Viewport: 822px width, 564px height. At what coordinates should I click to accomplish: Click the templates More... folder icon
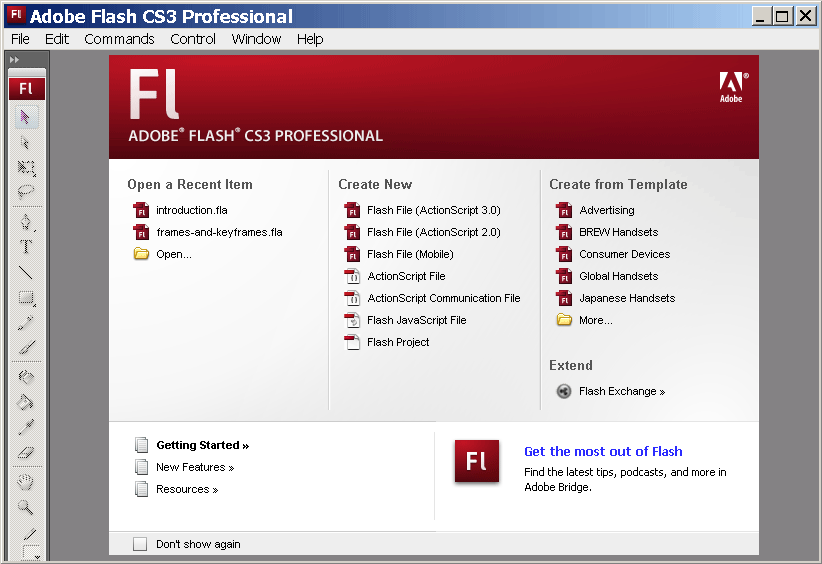click(x=564, y=319)
